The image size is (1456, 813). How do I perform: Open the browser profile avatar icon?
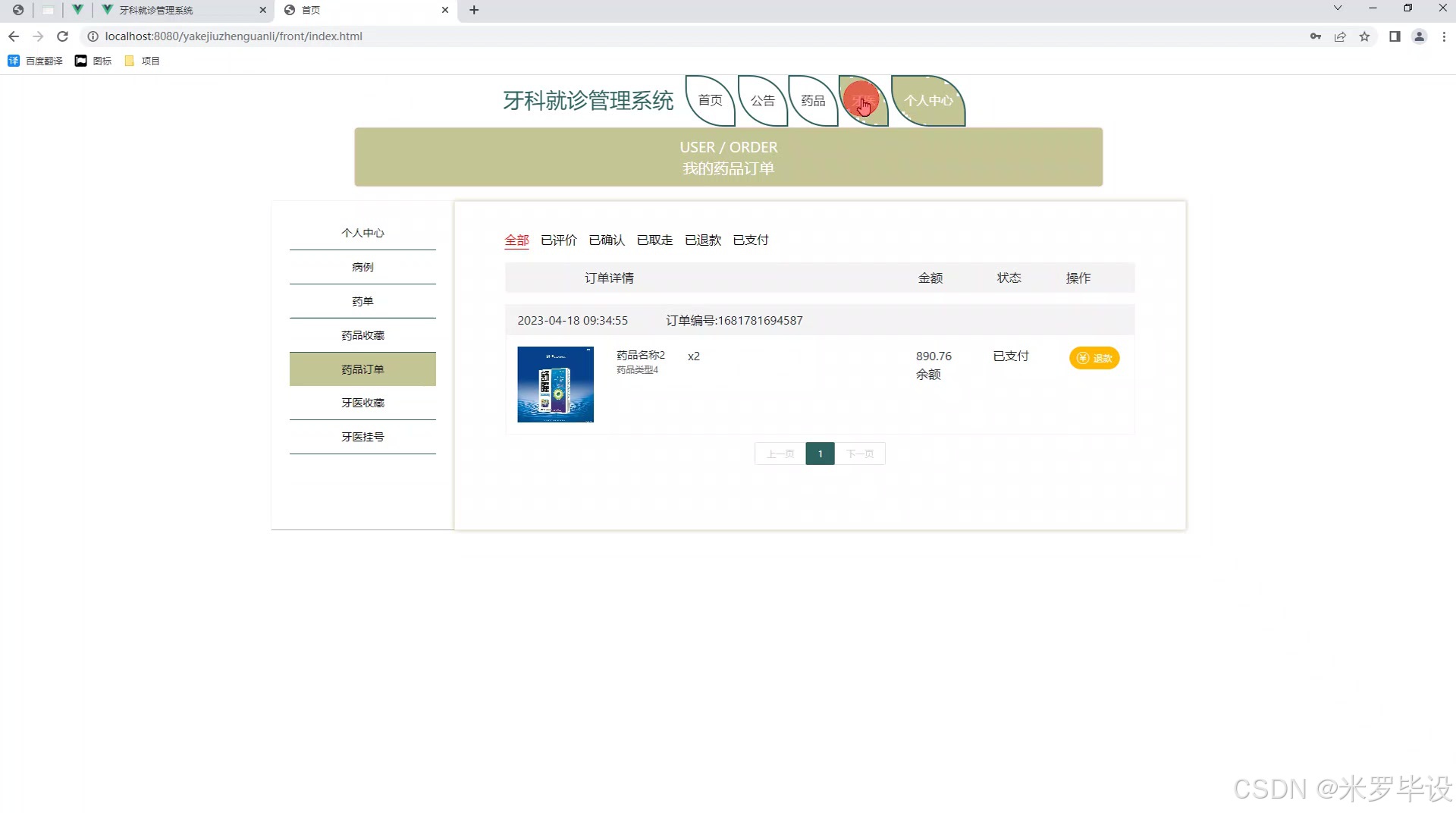pos(1420,36)
